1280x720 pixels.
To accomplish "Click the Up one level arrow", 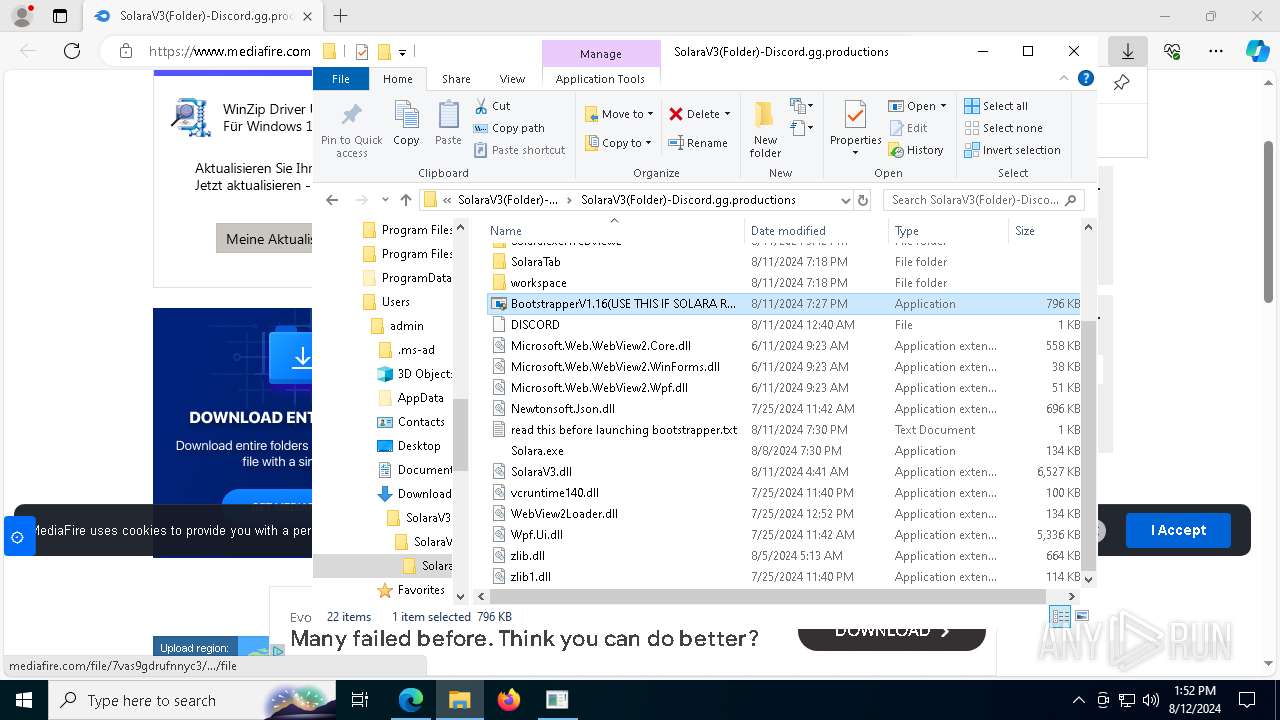I will point(405,200).
